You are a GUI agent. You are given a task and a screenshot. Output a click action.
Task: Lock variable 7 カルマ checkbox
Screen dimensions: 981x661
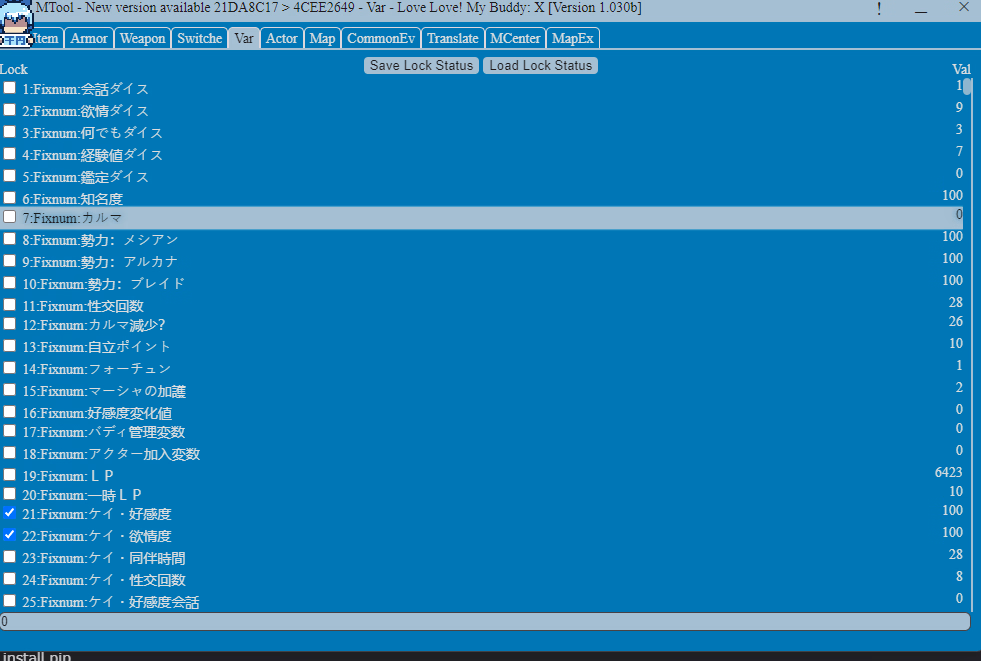(x=9, y=217)
